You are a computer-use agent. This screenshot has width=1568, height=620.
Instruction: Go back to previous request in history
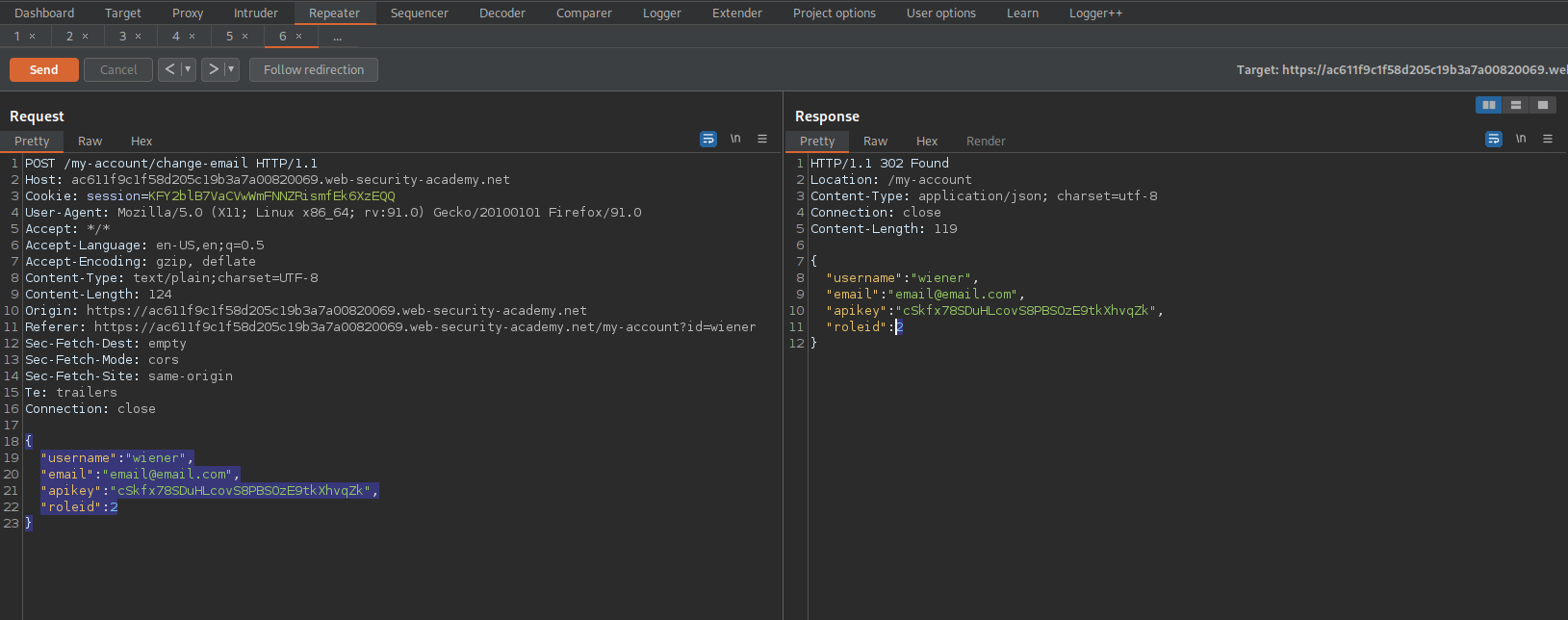click(169, 69)
